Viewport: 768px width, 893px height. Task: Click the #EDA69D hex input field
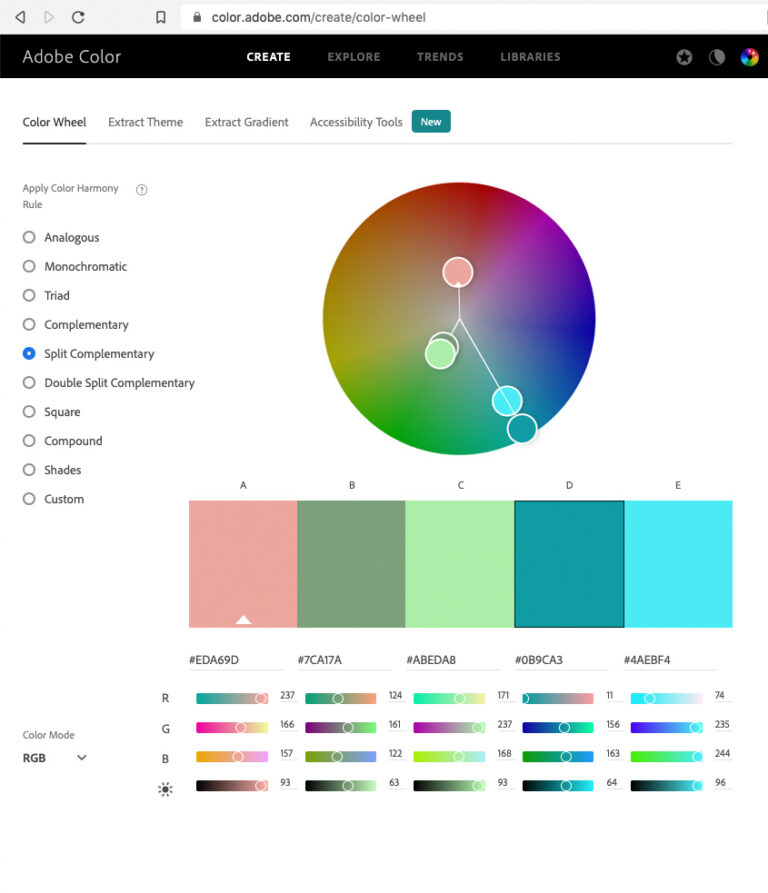pyautogui.click(x=236, y=660)
